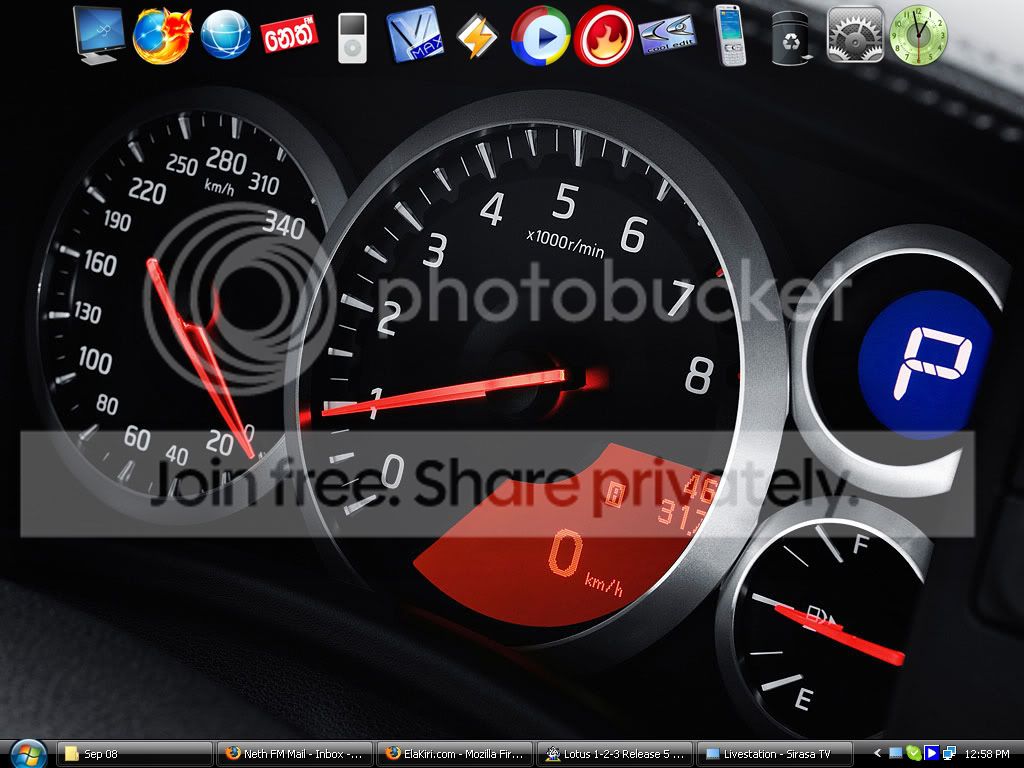Screen dimensions: 1024x768
Task: Open the media player play-button icon
Action: pos(540,36)
